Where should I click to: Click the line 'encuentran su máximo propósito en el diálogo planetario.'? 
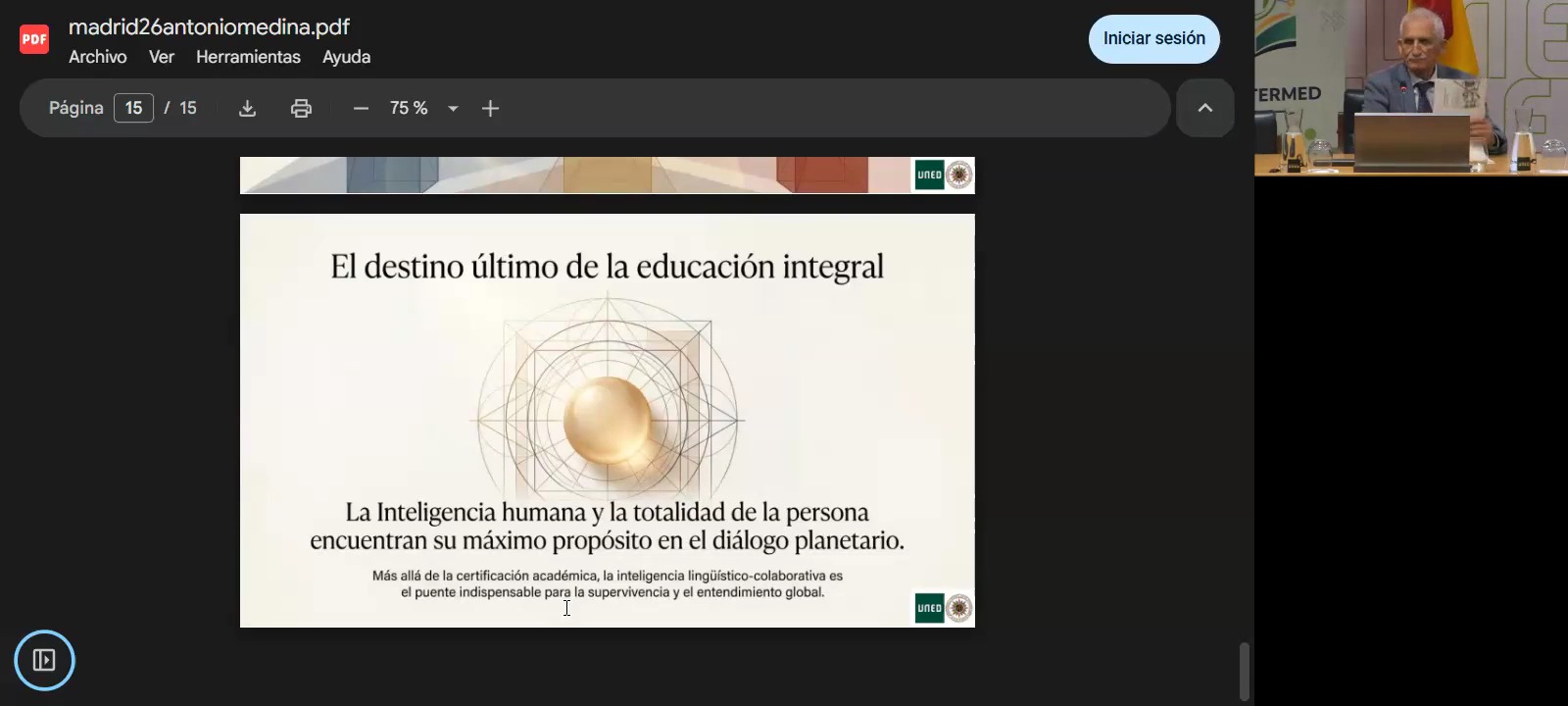tap(608, 540)
